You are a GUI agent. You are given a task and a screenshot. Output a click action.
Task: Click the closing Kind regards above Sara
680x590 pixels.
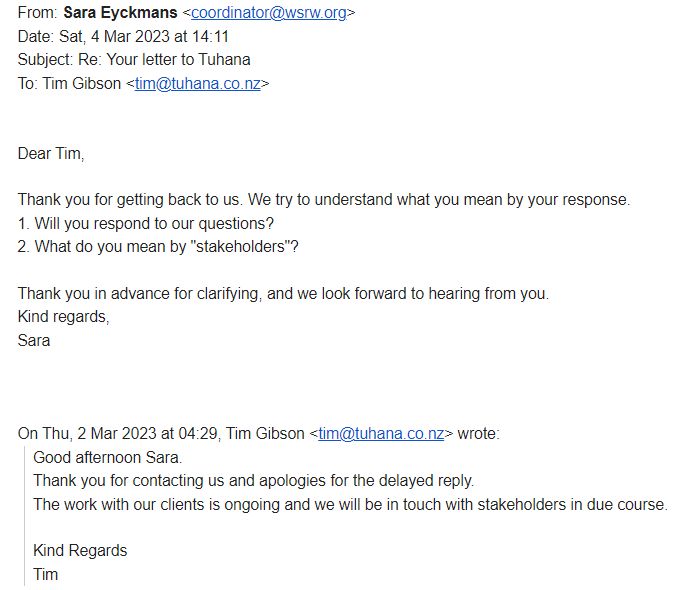(63, 317)
